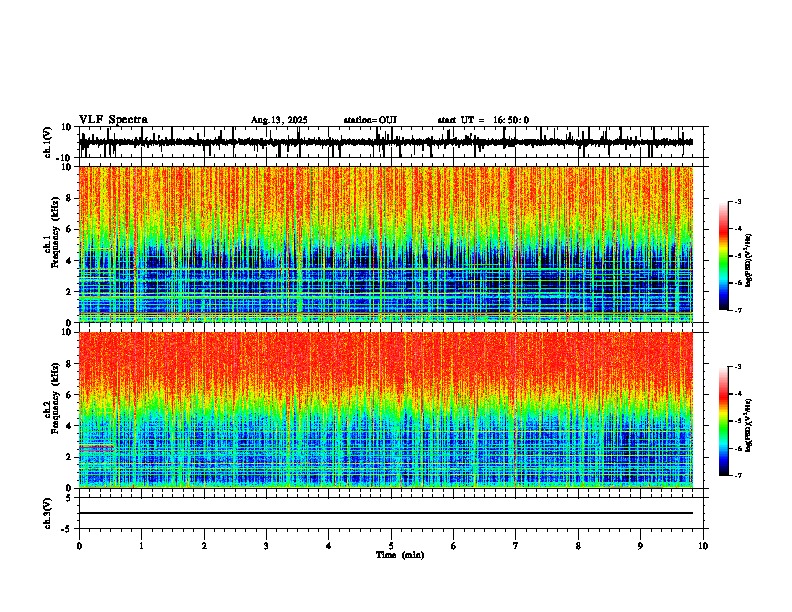792x612 pixels.
Task: Click the "station=OUI" header label
Action: click(370, 120)
